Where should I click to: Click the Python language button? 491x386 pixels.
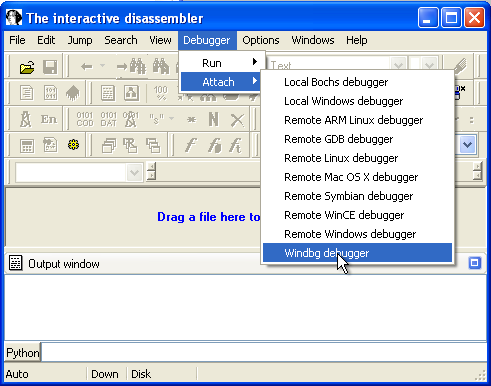click(23, 352)
